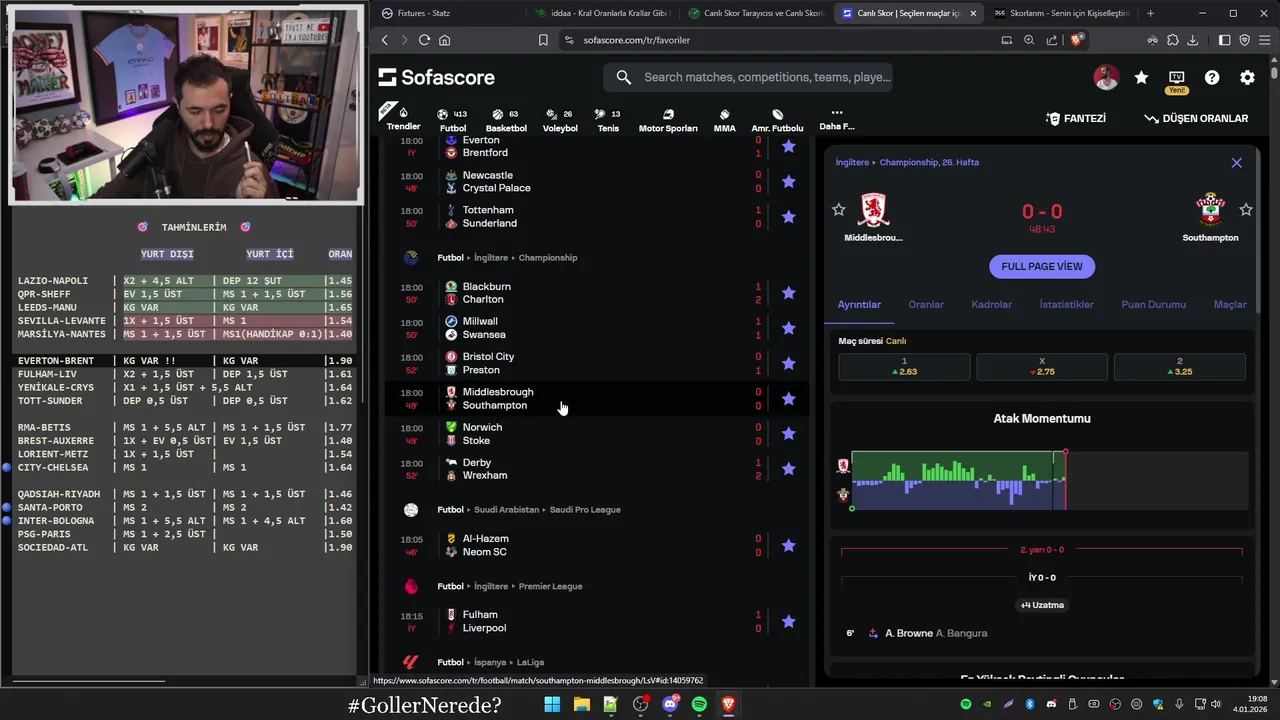Open the user profile avatar
The image size is (1280, 720).
(1106, 77)
